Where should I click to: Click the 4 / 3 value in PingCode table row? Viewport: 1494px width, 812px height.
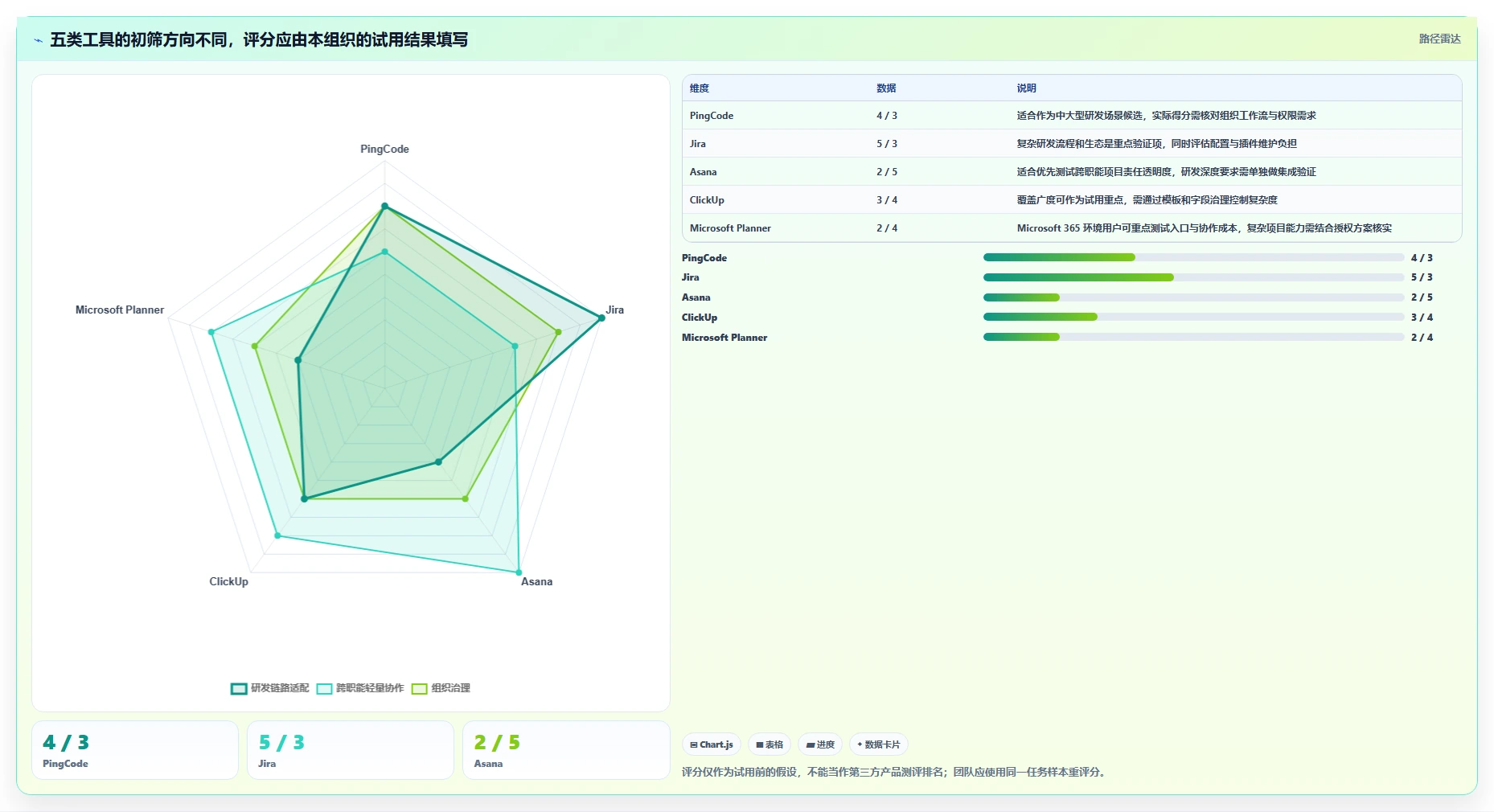click(x=887, y=116)
